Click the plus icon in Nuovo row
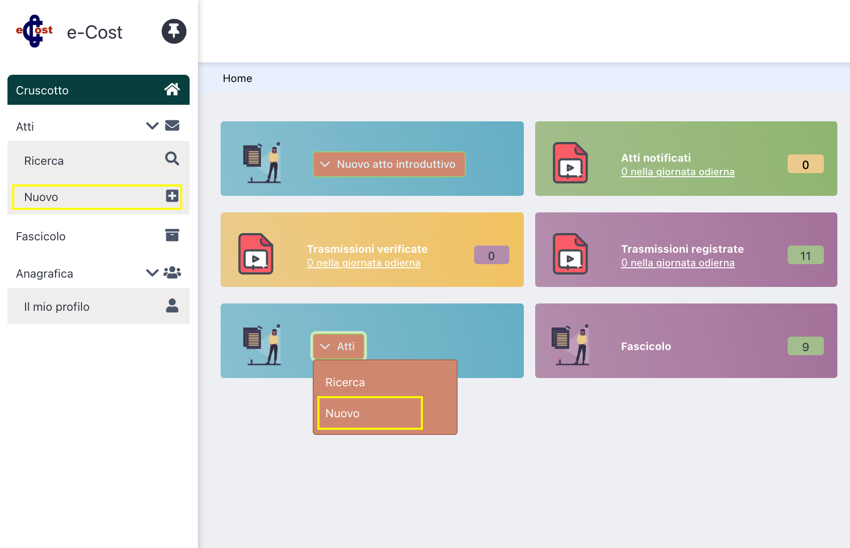 (172, 197)
